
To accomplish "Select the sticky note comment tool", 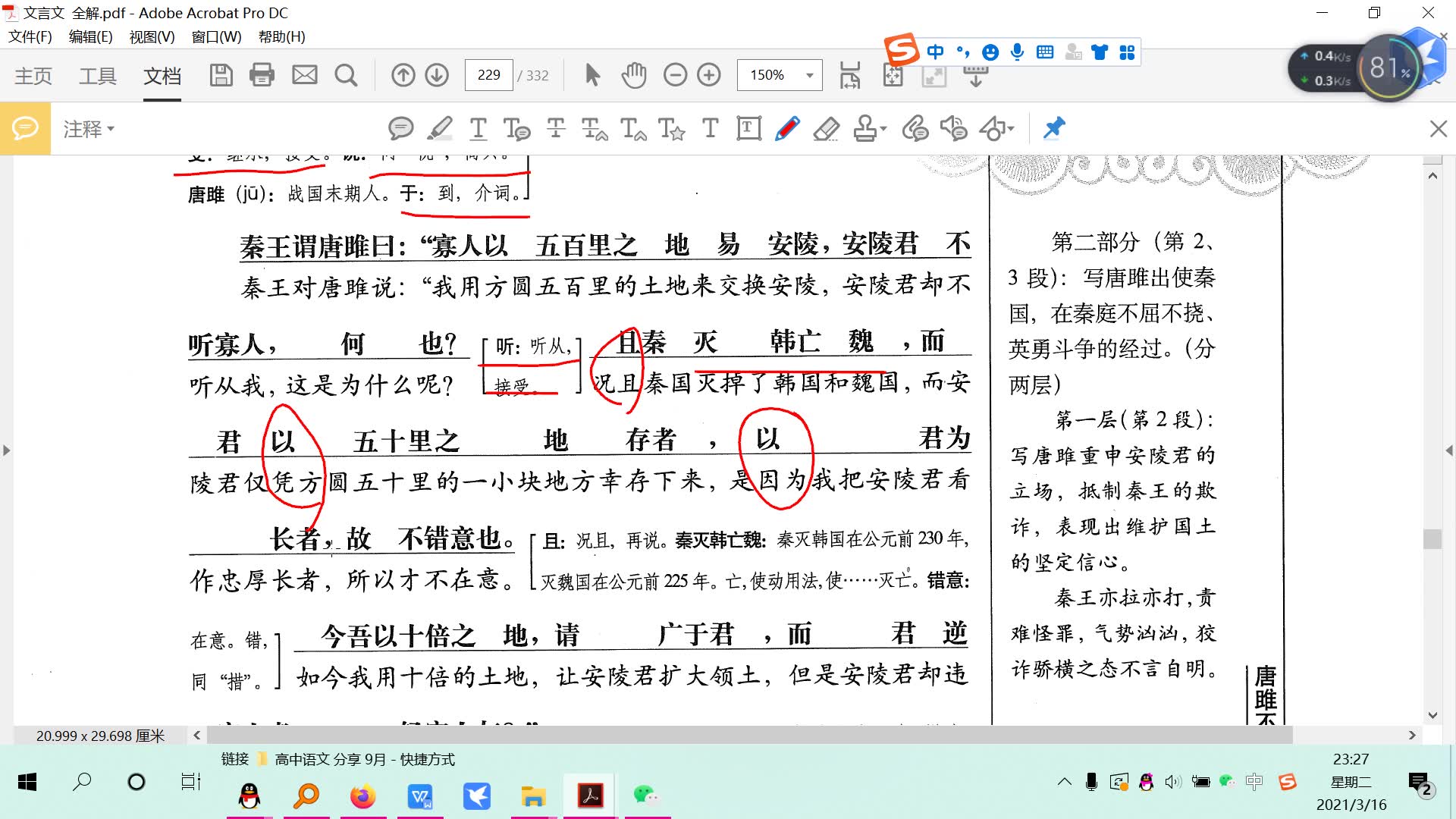I will 400,128.
